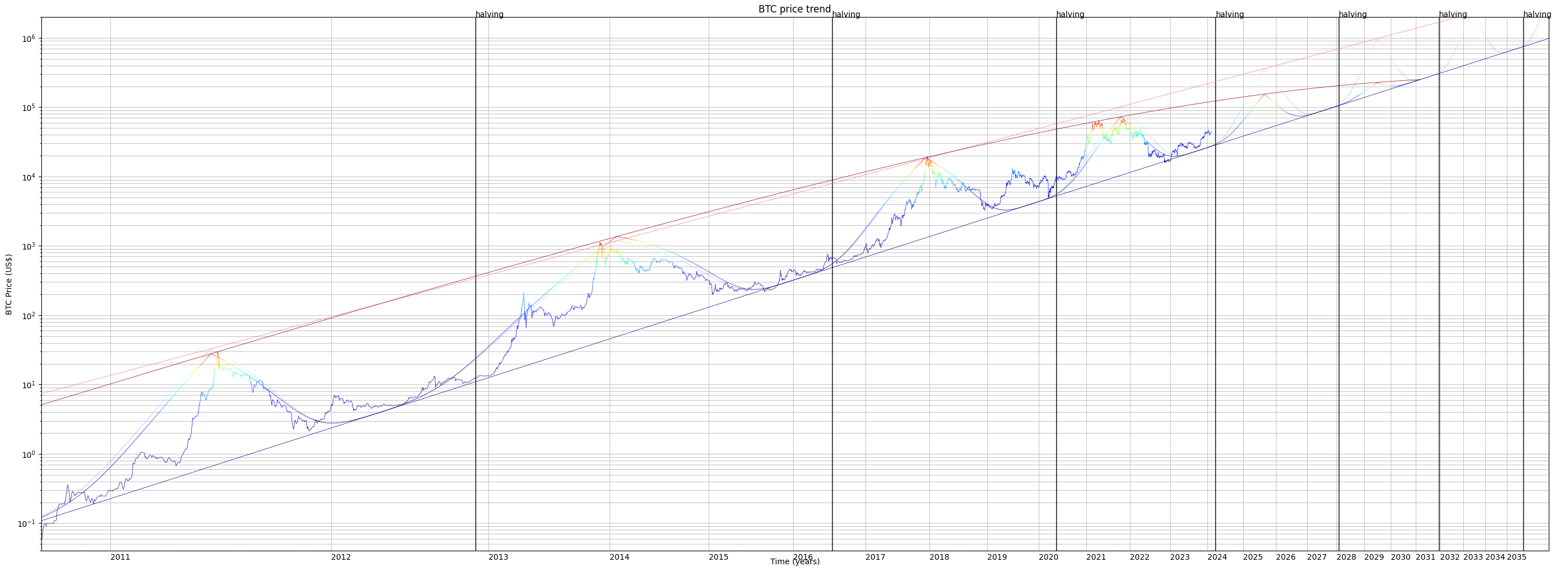Select the 2035 x-axis tick label
This screenshot has width=1568, height=575.
[1516, 557]
